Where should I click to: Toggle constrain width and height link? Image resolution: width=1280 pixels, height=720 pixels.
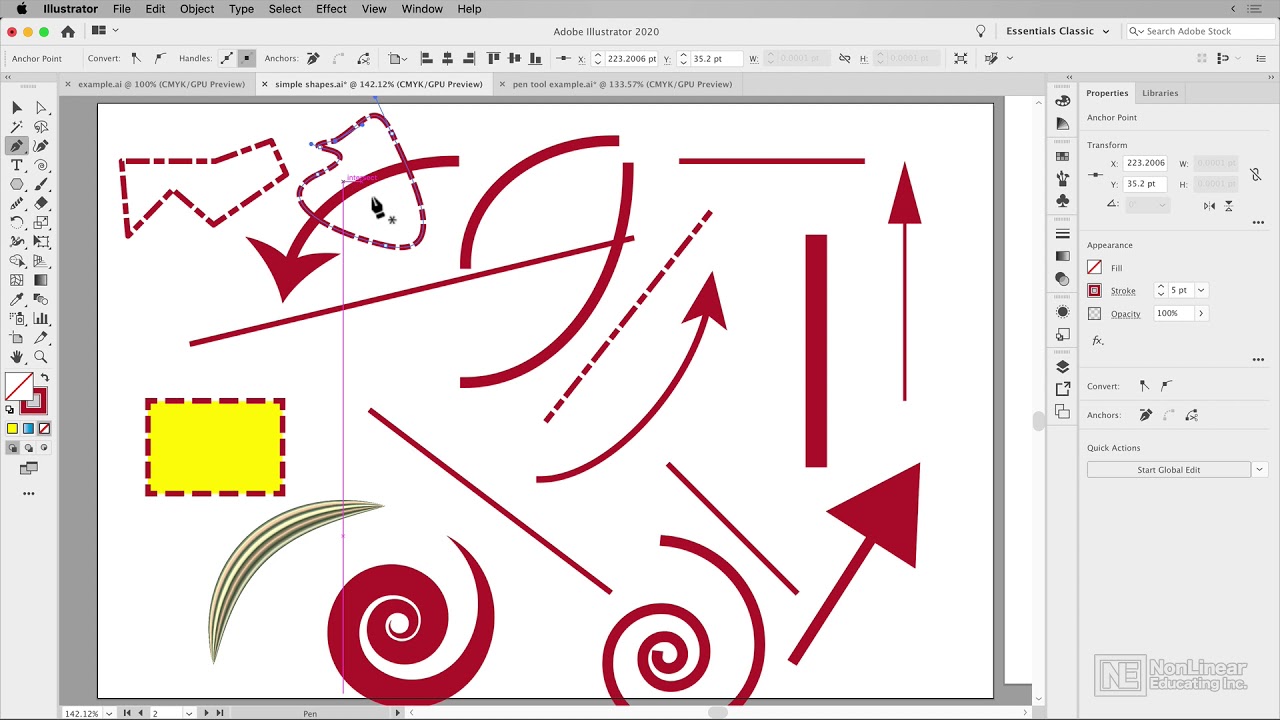coord(1256,174)
